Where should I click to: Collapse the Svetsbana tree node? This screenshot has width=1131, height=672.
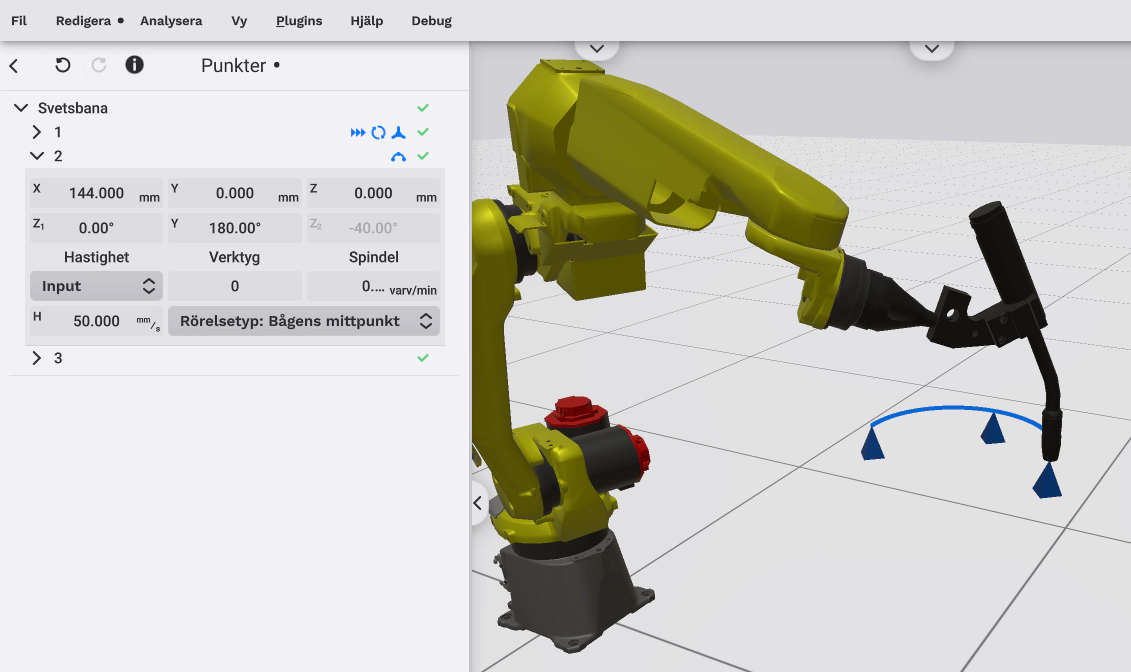click(21, 108)
